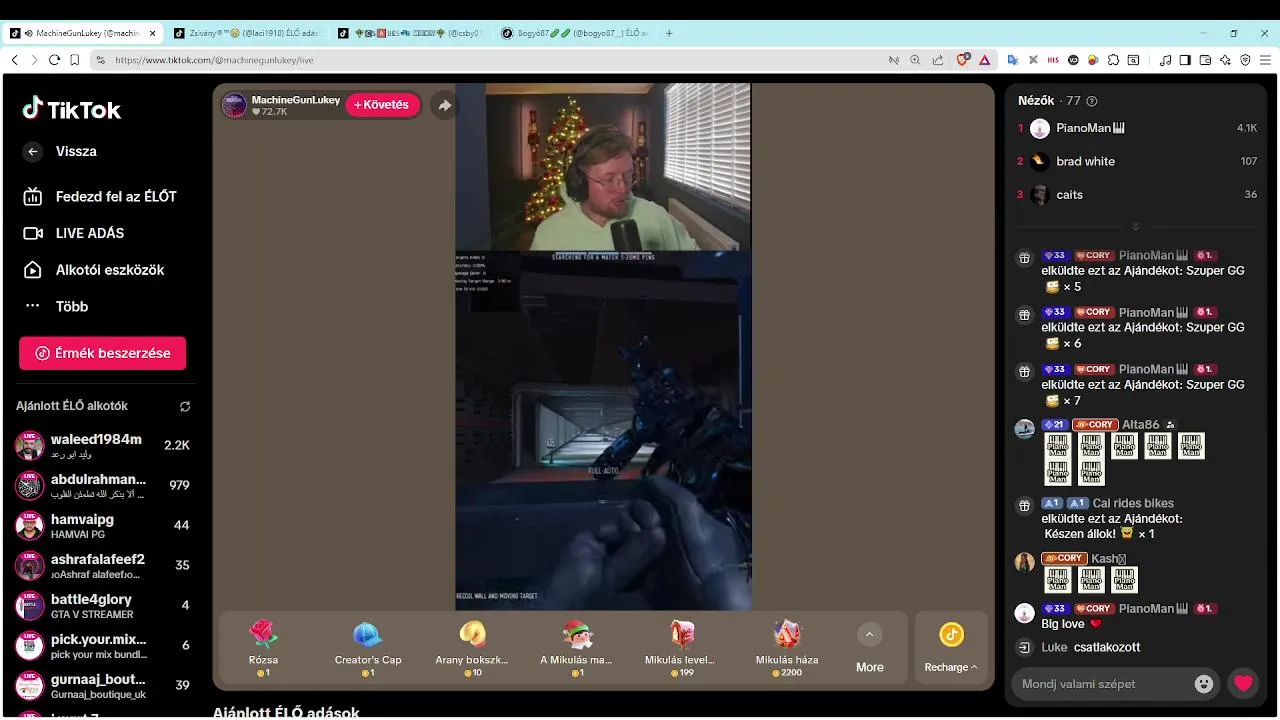Go back in browser history
Image resolution: width=1280 pixels, height=720 pixels.
point(14,60)
